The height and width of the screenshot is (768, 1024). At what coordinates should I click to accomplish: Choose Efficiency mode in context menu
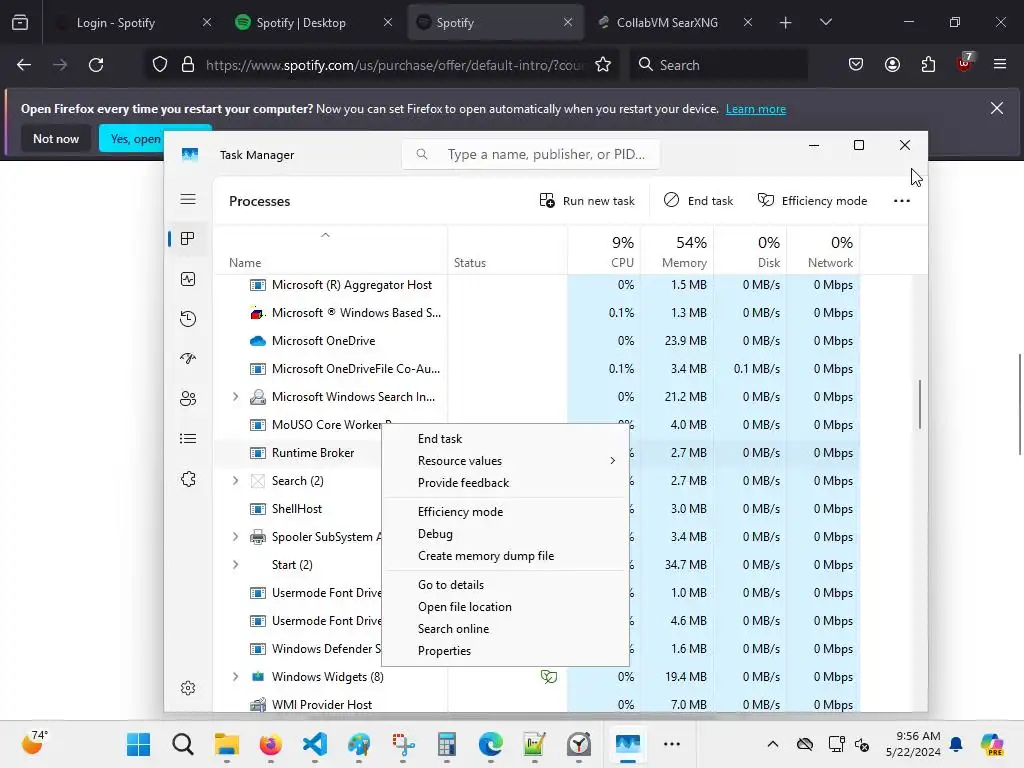tap(505, 511)
